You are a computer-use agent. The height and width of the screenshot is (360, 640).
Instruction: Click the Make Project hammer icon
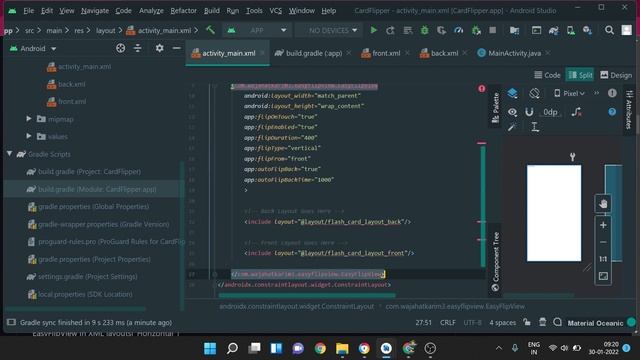tap(210, 30)
